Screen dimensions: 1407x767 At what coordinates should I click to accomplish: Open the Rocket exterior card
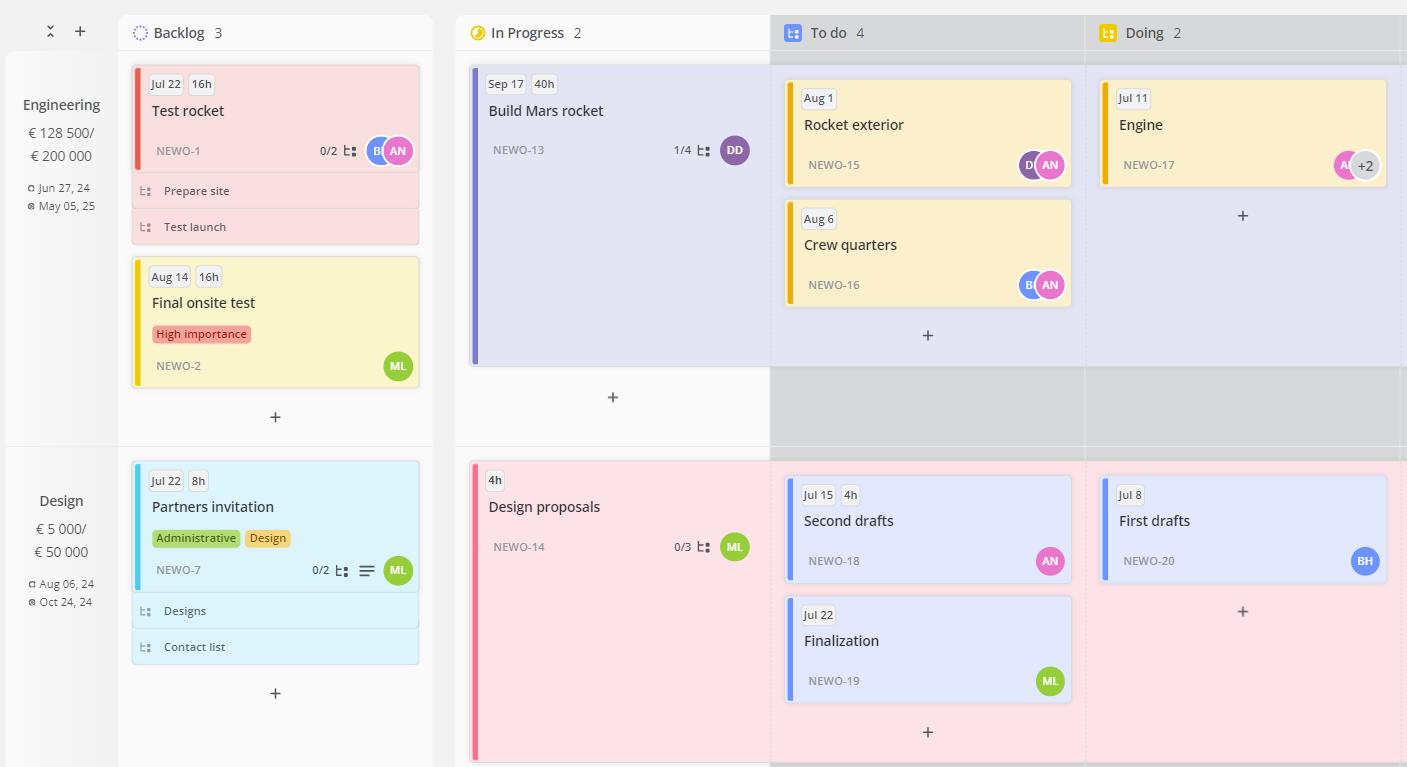[x=928, y=133]
